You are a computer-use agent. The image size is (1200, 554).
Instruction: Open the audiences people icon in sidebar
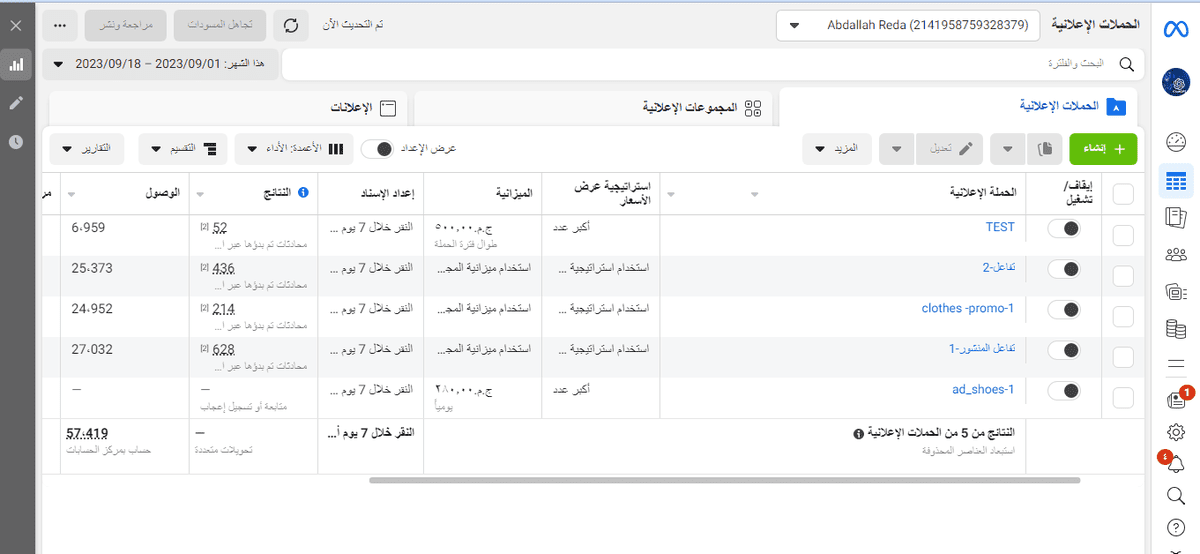click(x=1176, y=254)
